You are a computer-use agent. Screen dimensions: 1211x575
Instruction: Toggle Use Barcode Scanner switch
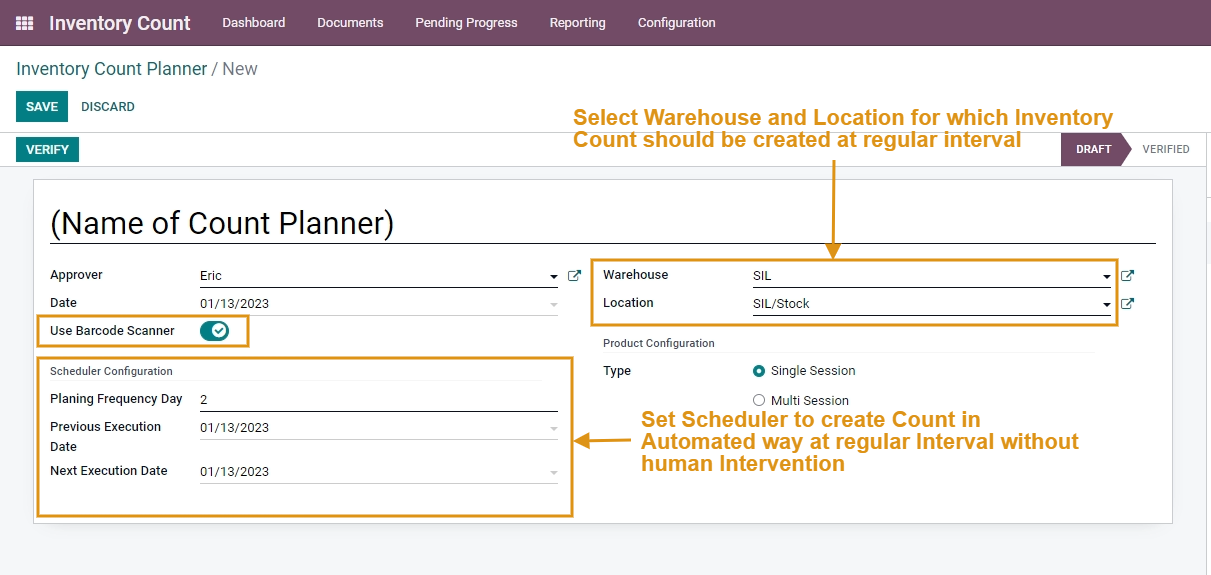tap(214, 331)
